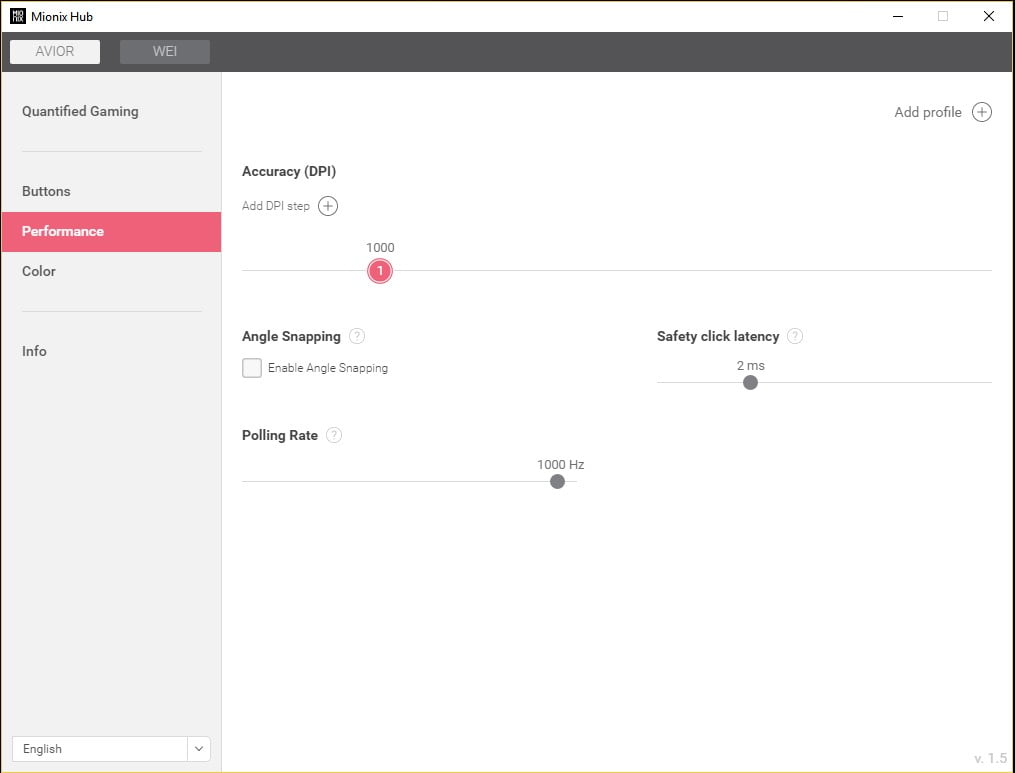Switch to the WEI device tab
The image size is (1015, 773).
tap(165, 52)
